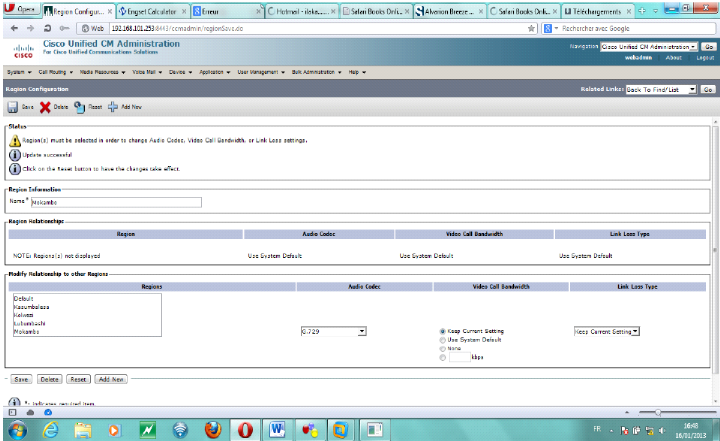720x441 pixels.
Task: Click the Save disk icon in toolbar
Action: tap(12, 106)
